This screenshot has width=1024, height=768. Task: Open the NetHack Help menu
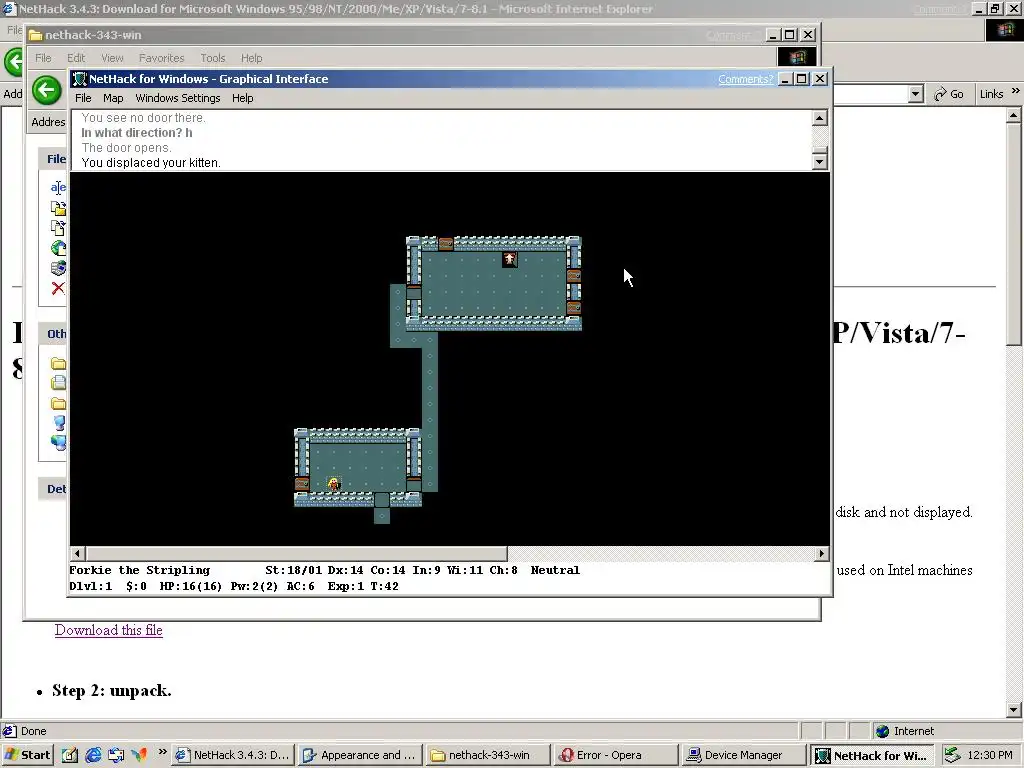click(x=242, y=98)
